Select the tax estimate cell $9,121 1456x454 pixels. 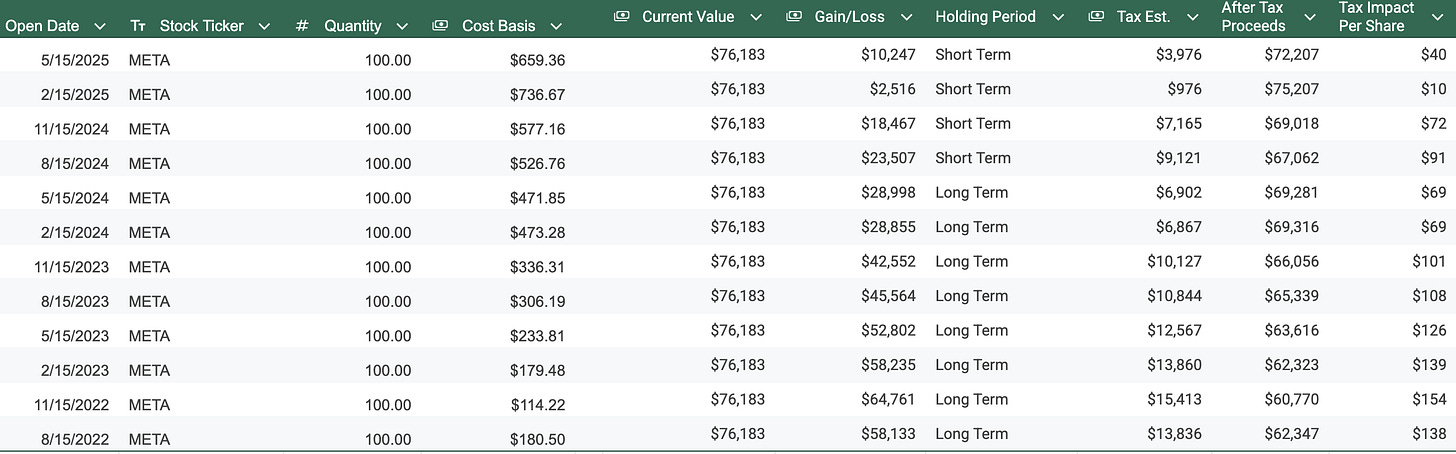tap(1178, 158)
